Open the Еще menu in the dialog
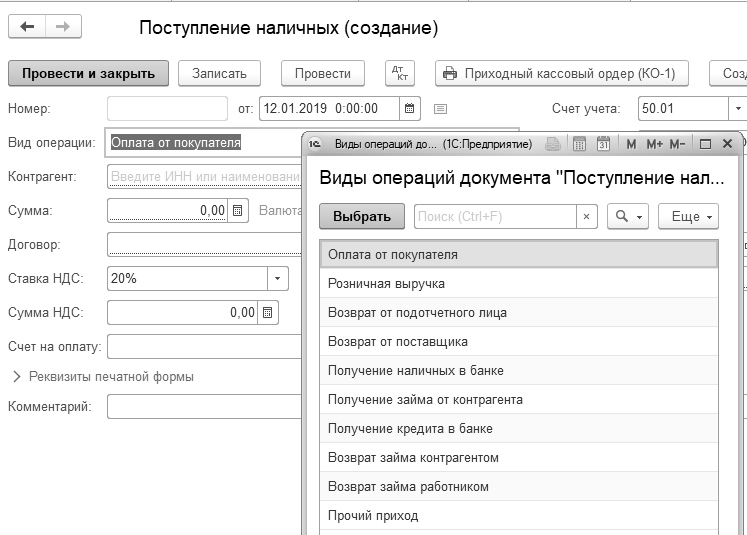The image size is (747, 535). coord(692,216)
